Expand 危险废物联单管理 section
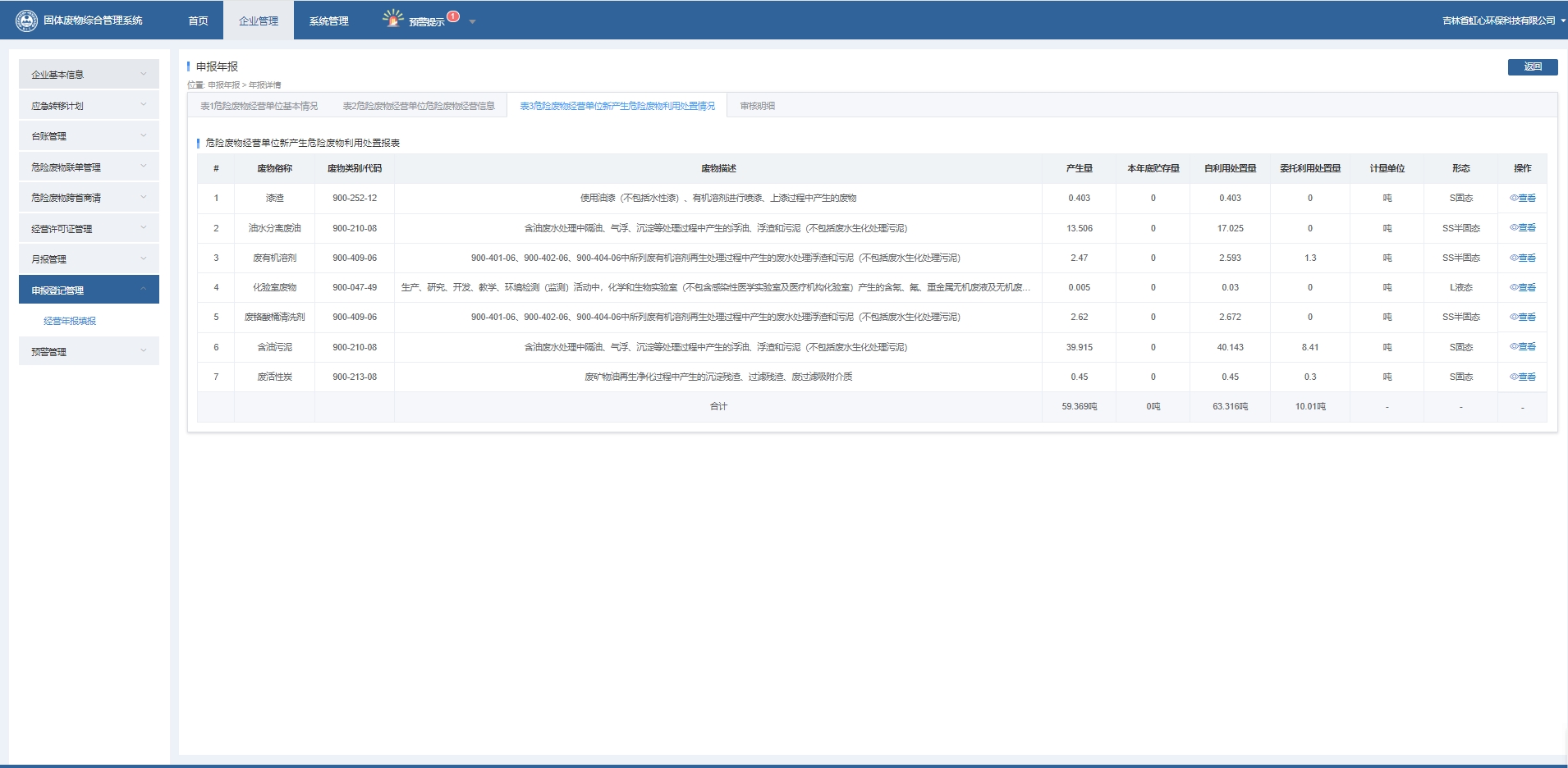1568x768 pixels. click(89, 167)
